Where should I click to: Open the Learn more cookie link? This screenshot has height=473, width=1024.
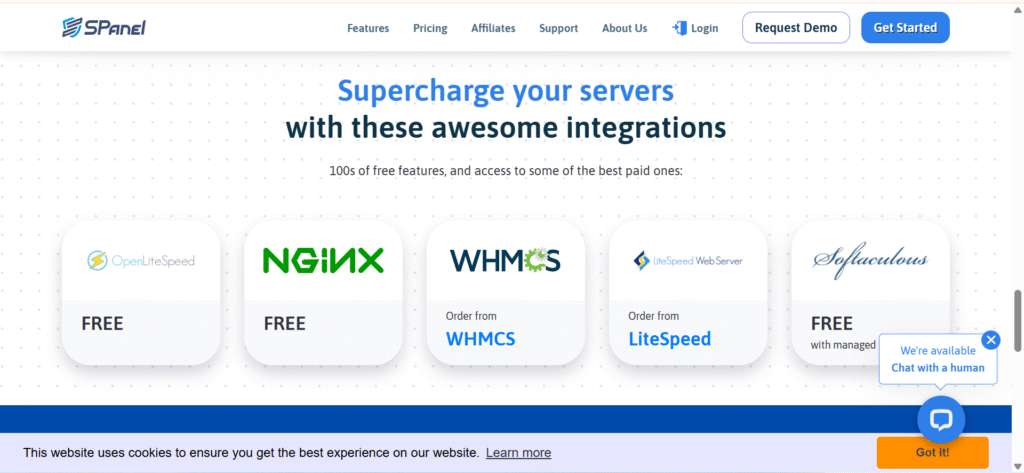pos(518,453)
